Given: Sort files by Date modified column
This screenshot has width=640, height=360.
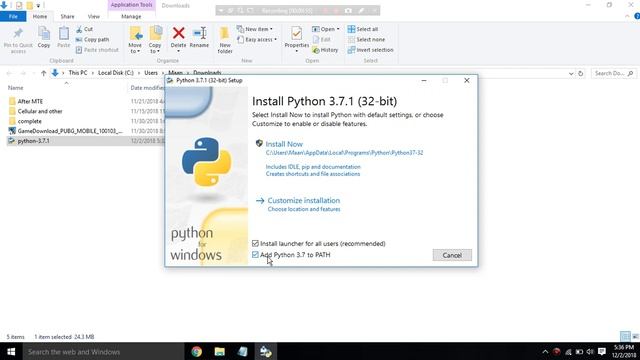Looking at the screenshot, I should pos(147,88).
